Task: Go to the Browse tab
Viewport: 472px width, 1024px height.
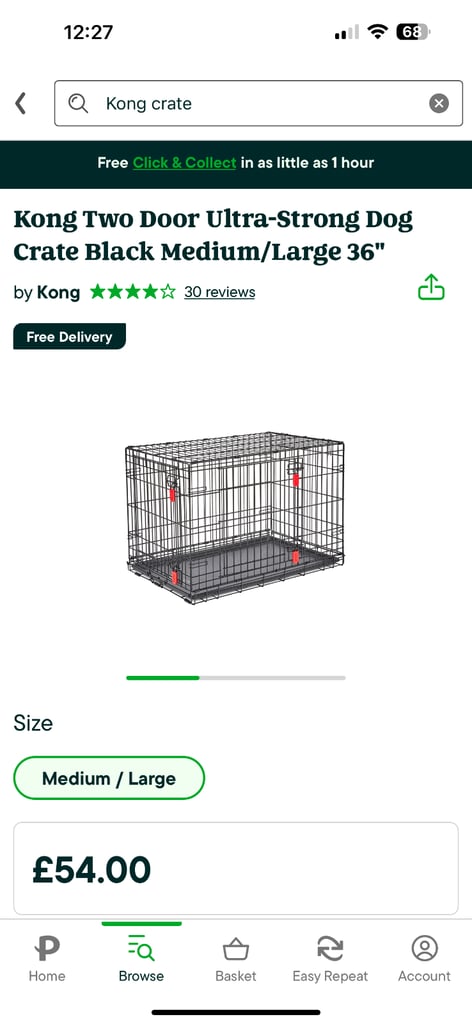Action: coord(141,958)
